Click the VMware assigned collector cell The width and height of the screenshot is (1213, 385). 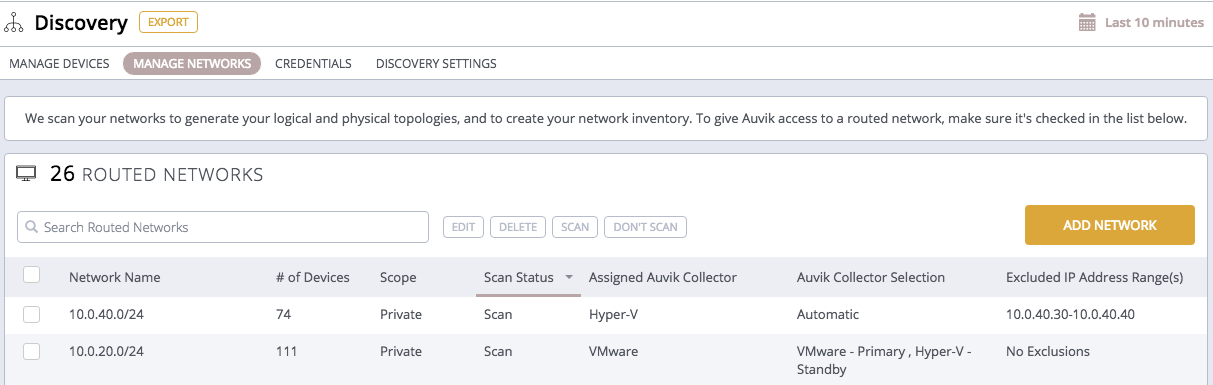(613, 351)
